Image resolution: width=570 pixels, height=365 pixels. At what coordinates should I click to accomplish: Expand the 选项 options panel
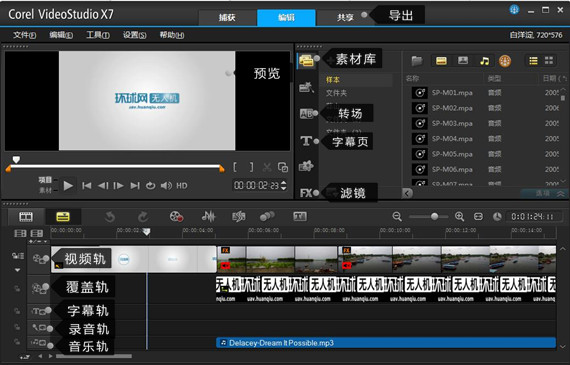click(x=544, y=194)
